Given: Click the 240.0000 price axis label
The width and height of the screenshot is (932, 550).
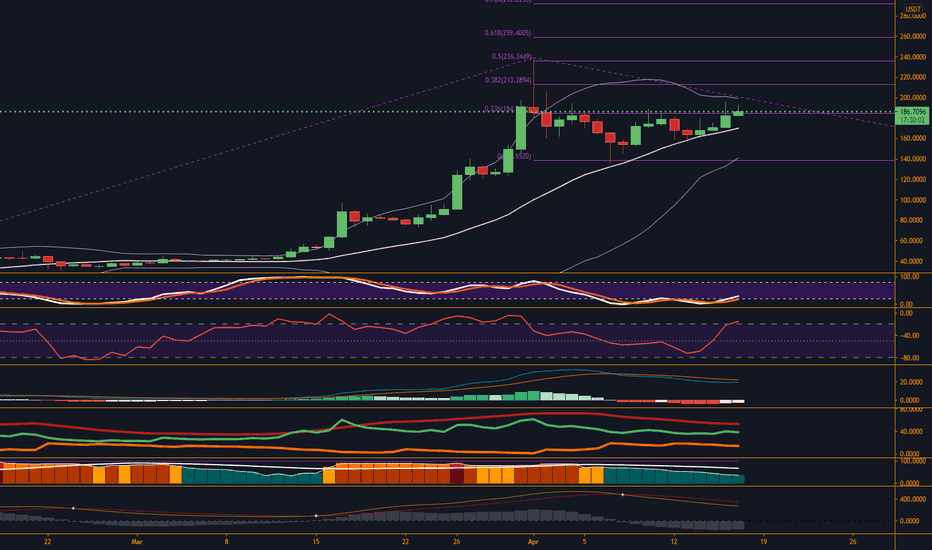Looking at the screenshot, I should pos(912,57).
